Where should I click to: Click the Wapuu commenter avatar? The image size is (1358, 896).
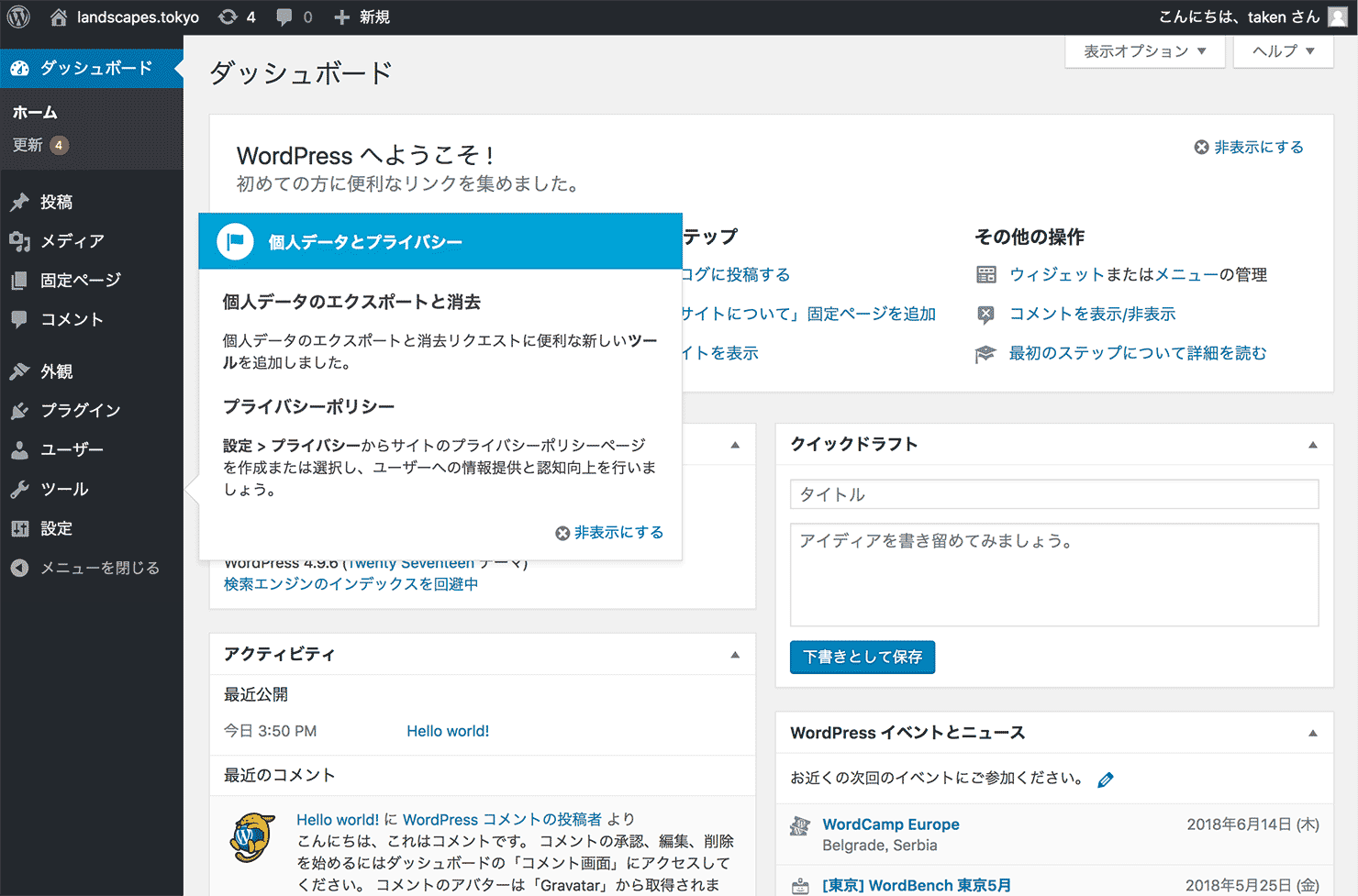251,837
